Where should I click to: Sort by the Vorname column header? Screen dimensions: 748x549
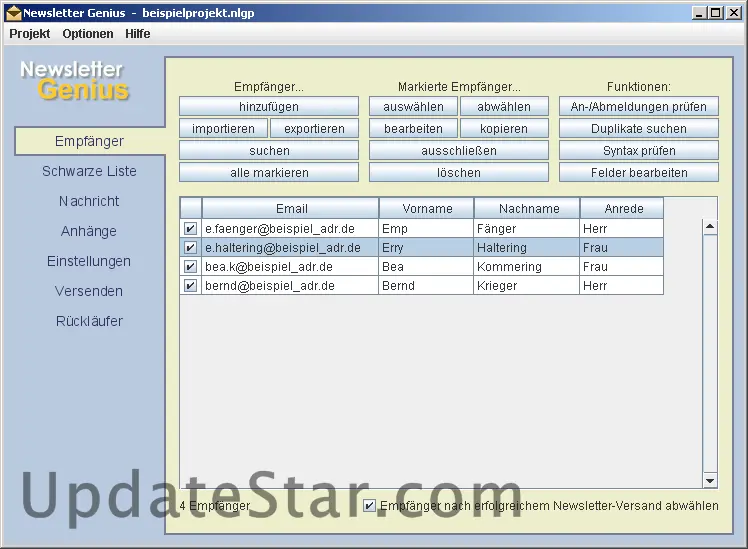(426, 208)
